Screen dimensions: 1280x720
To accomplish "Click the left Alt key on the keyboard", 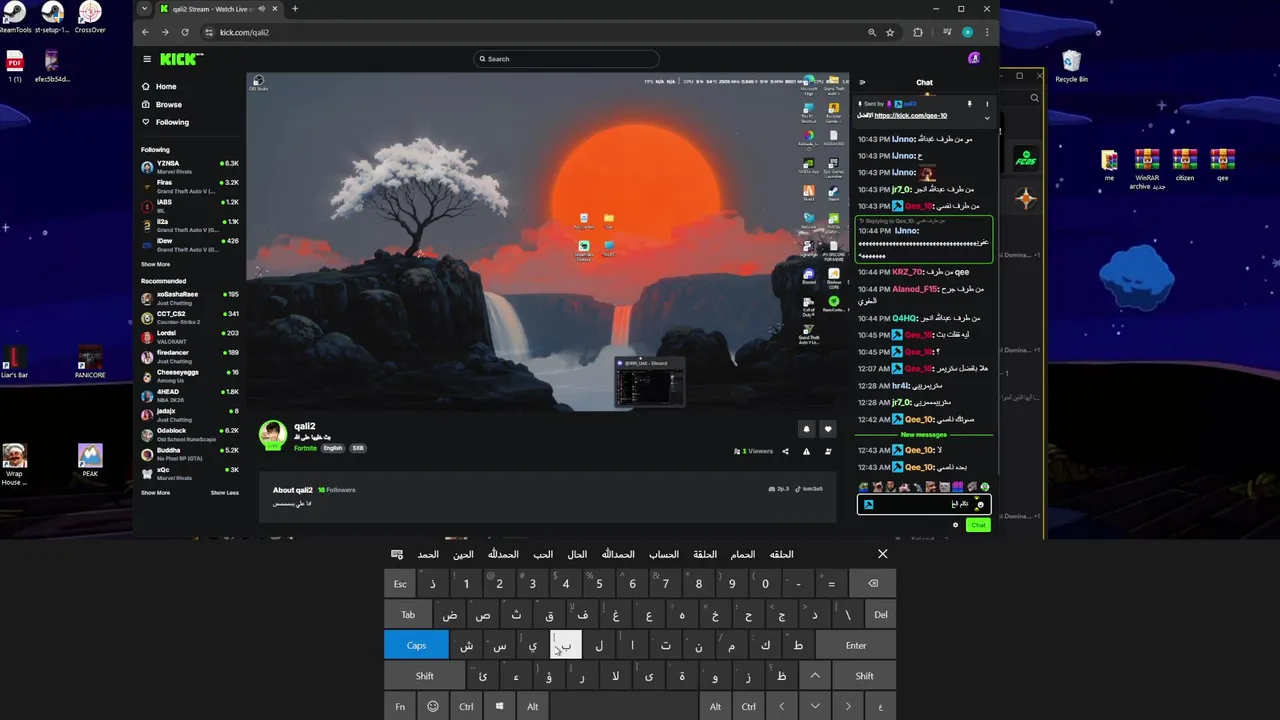I will (x=532, y=706).
